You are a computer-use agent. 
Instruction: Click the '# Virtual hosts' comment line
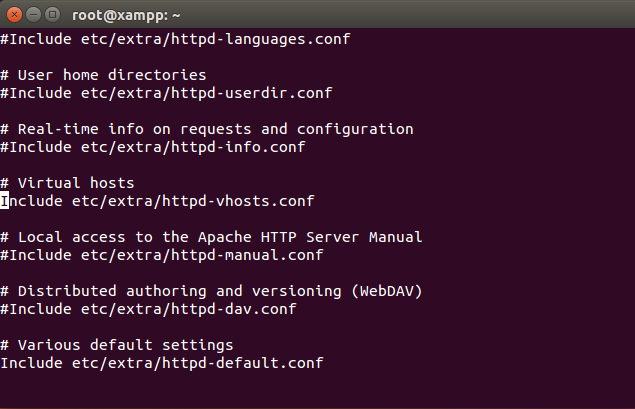(67, 183)
